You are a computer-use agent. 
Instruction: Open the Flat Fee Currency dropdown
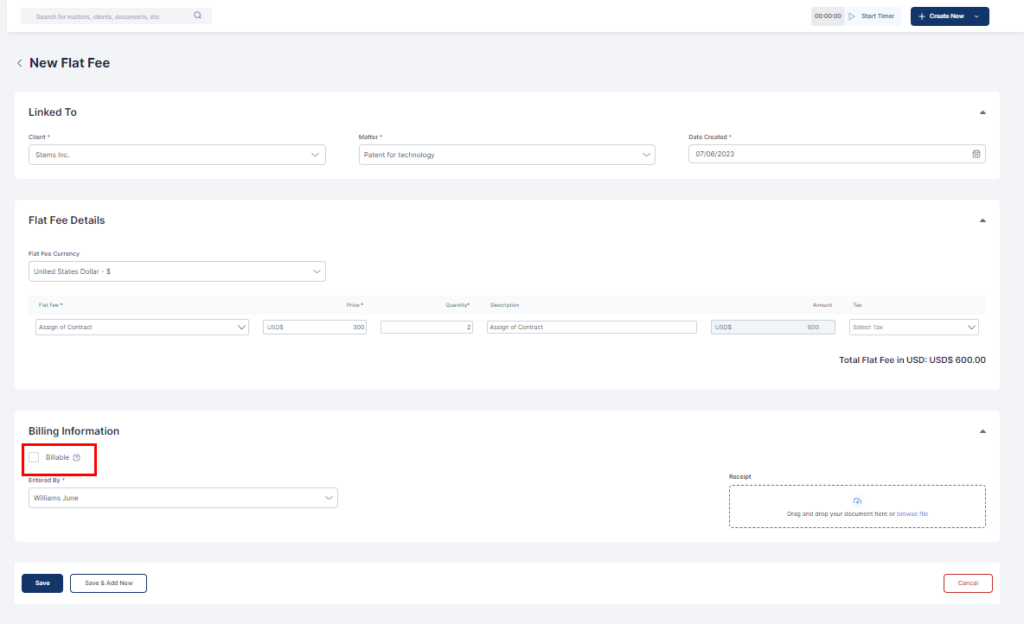pos(177,271)
